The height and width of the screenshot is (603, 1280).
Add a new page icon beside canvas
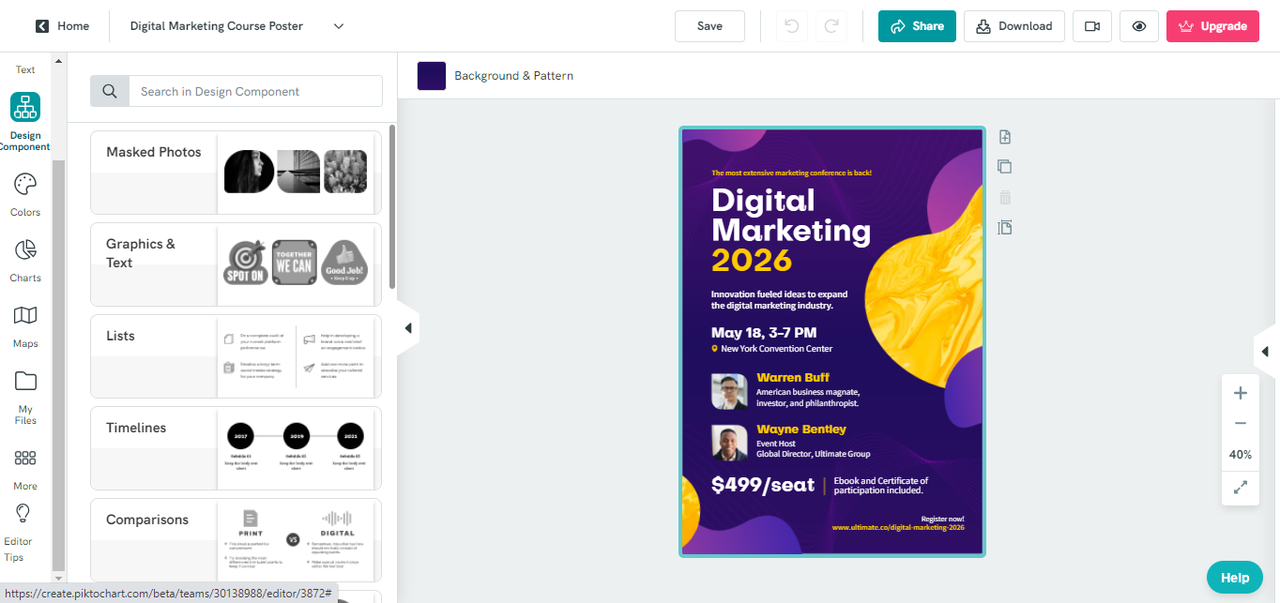coord(1005,137)
